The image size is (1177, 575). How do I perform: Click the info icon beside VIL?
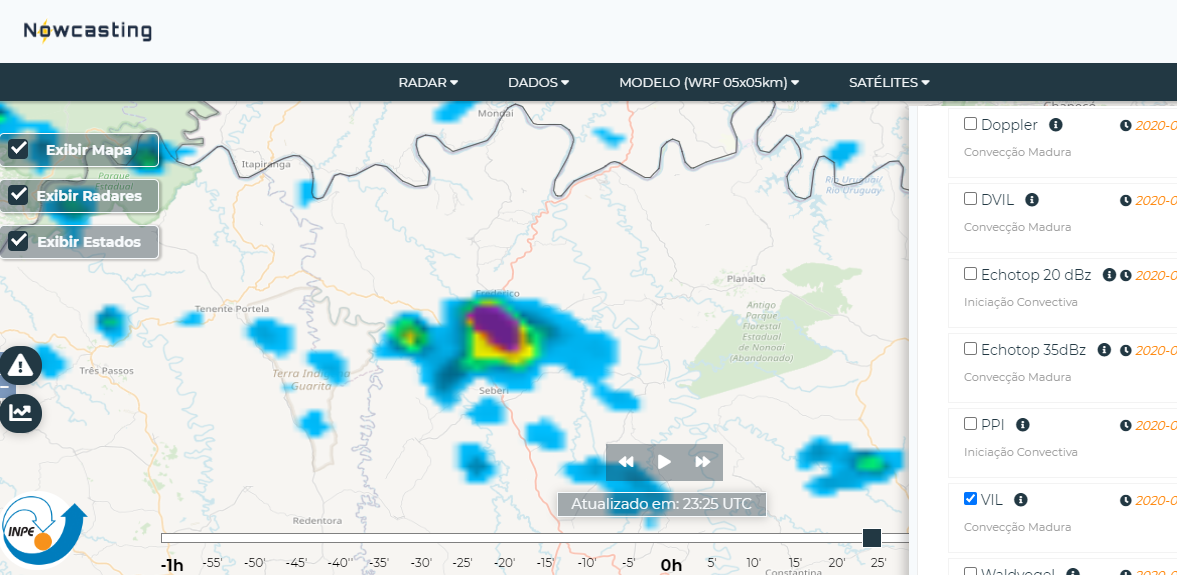tap(1020, 500)
